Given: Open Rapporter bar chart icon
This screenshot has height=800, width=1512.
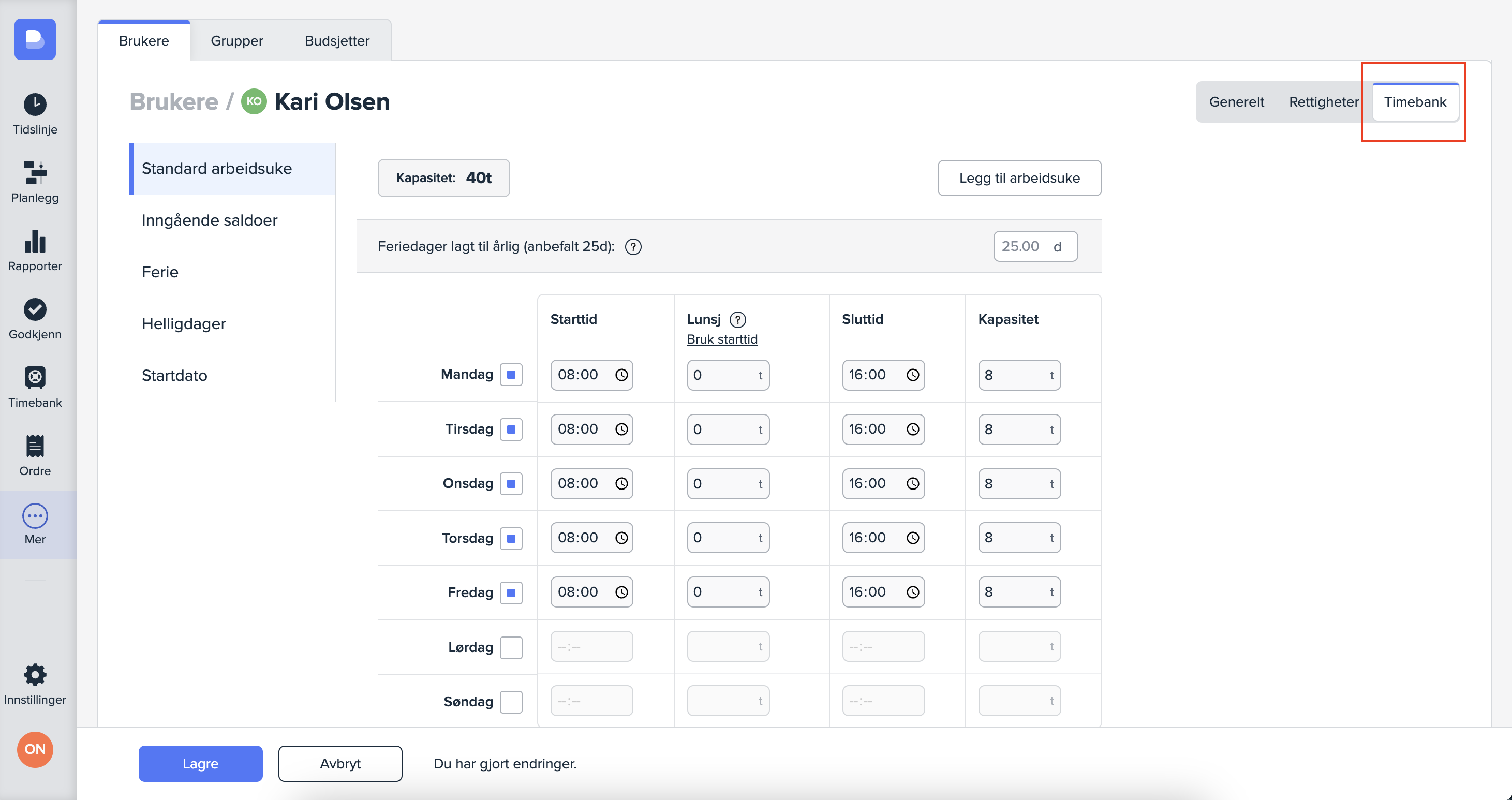Looking at the screenshot, I should coord(35,242).
